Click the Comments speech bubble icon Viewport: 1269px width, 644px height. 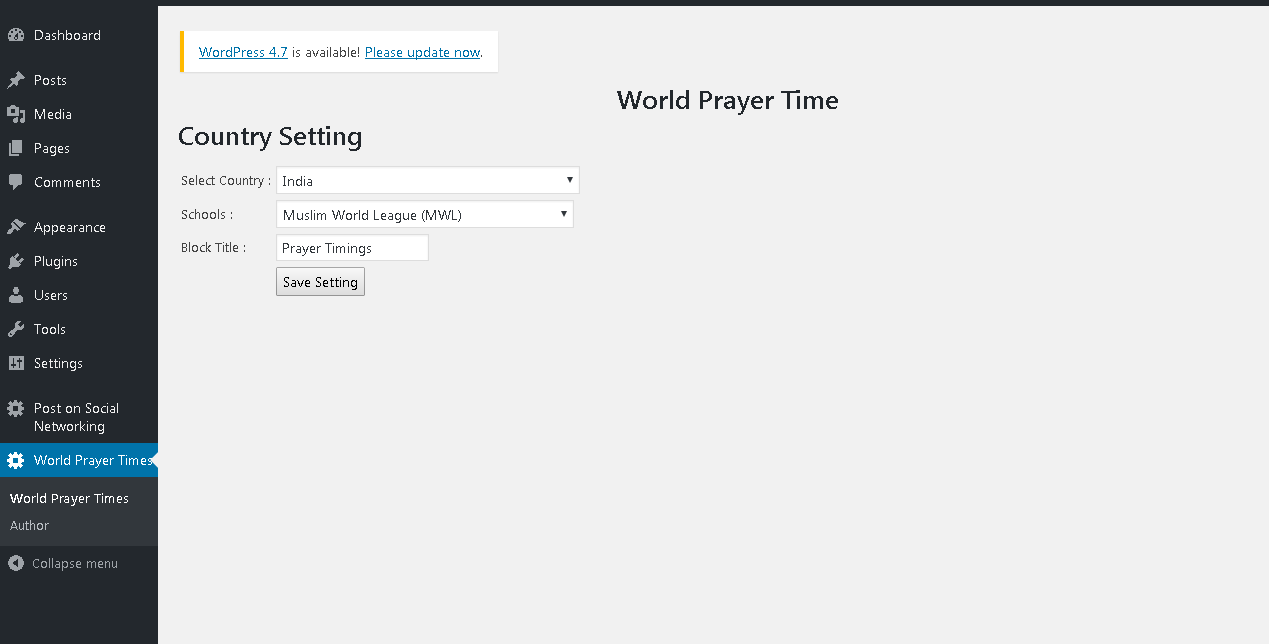pos(16,182)
